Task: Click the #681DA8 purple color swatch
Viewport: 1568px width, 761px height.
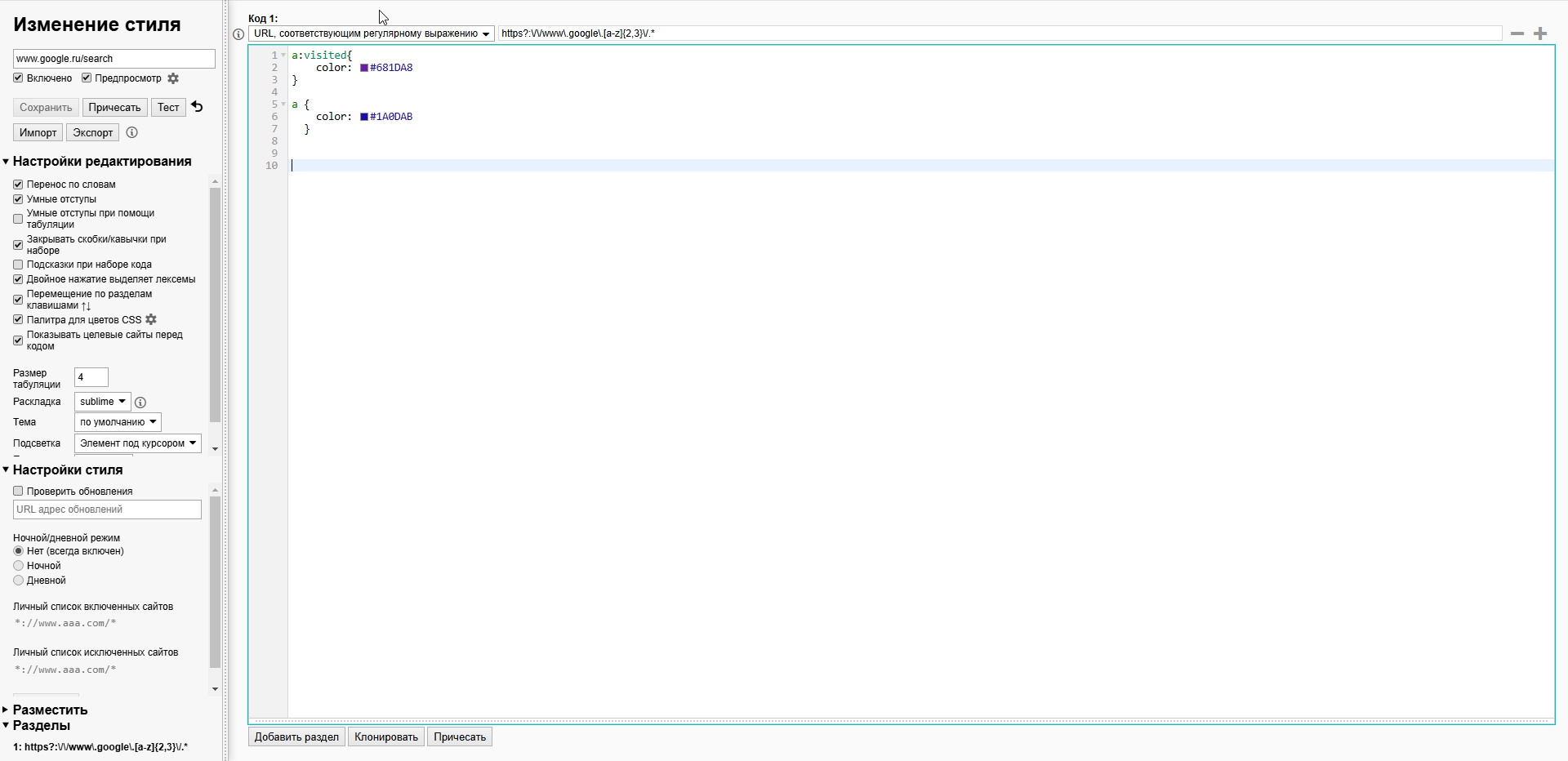Action: [364, 68]
